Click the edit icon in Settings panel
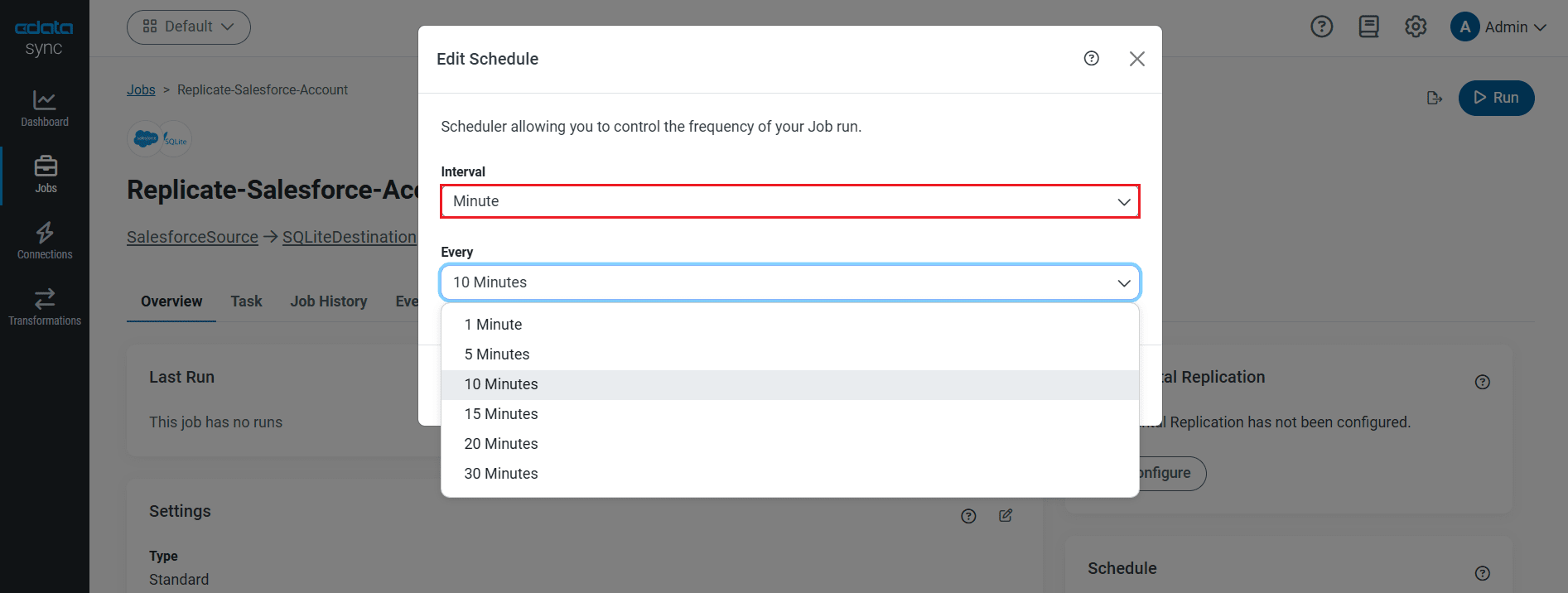This screenshot has width=1568, height=593. click(x=1006, y=515)
